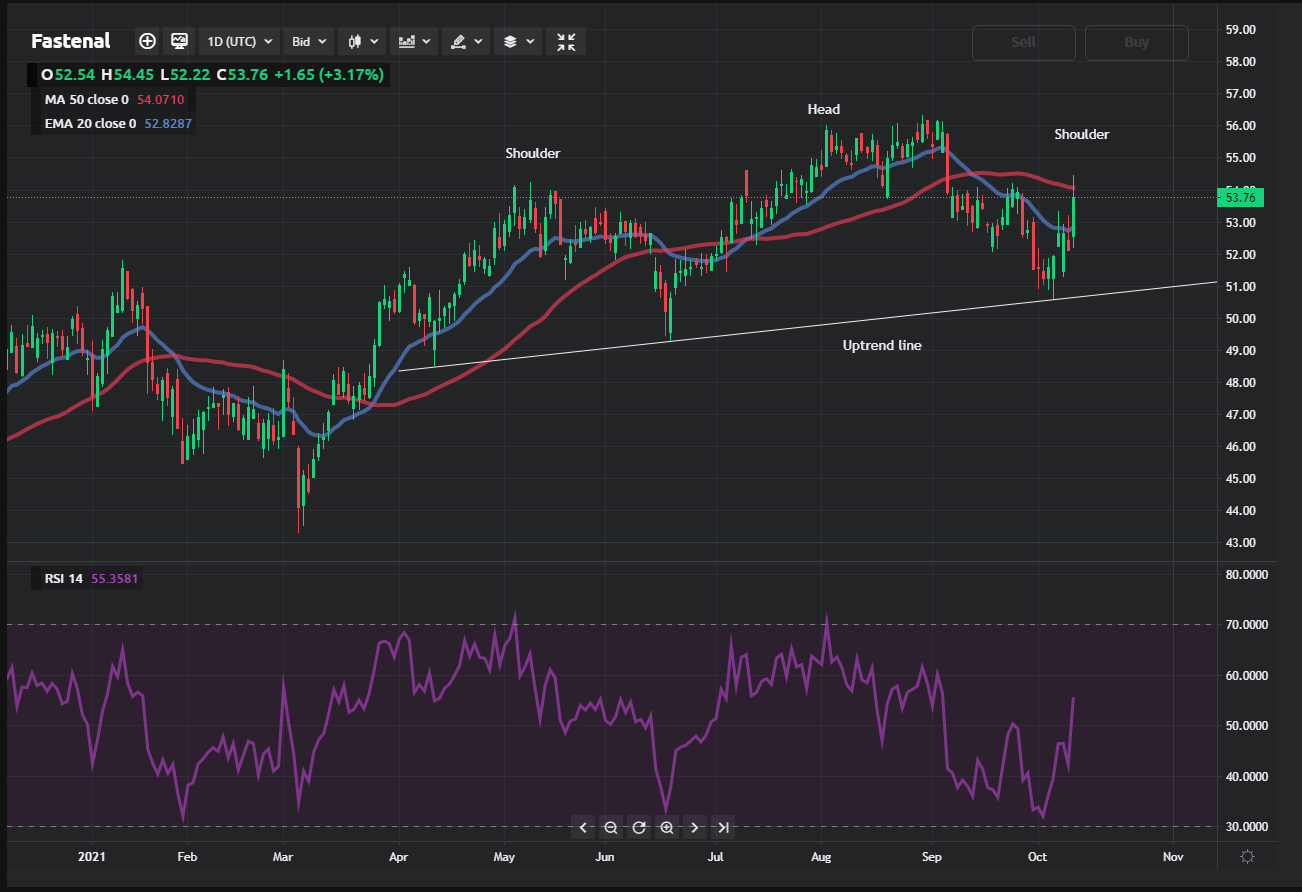Click the reset chart refresh icon
This screenshot has height=892, width=1302.
click(639, 827)
